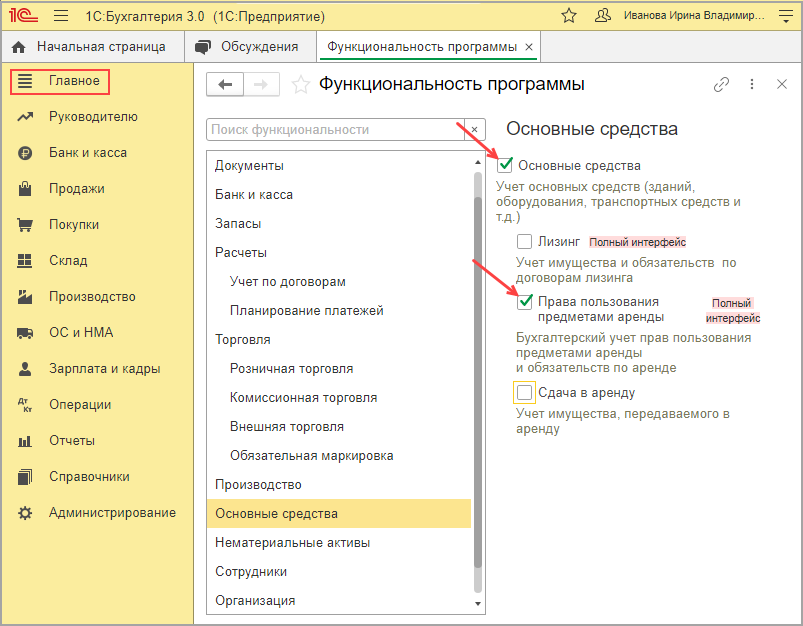Click the Банк и касса ruble icon

coord(25,153)
